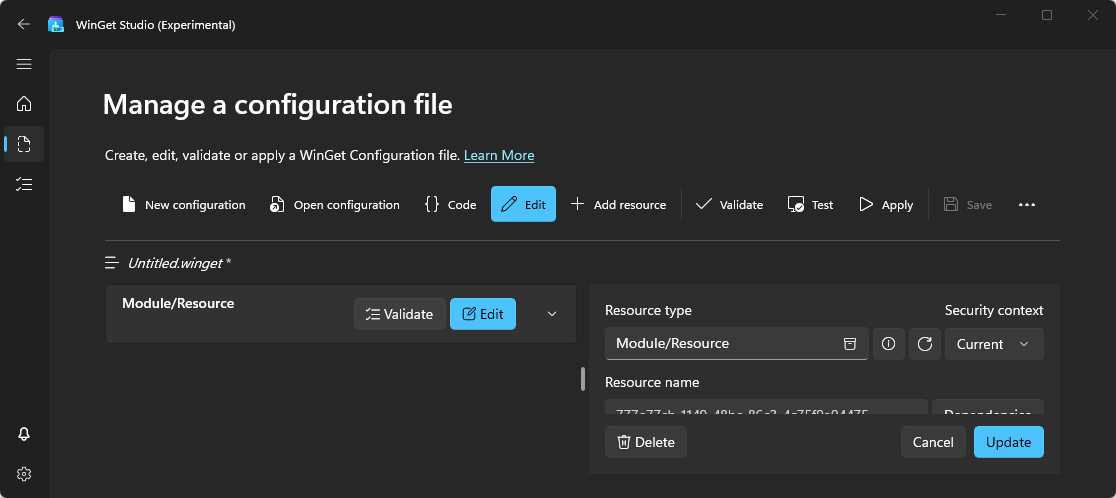The height and width of the screenshot is (498, 1116).
Task: Open the notifications bell
Action: 24,434
